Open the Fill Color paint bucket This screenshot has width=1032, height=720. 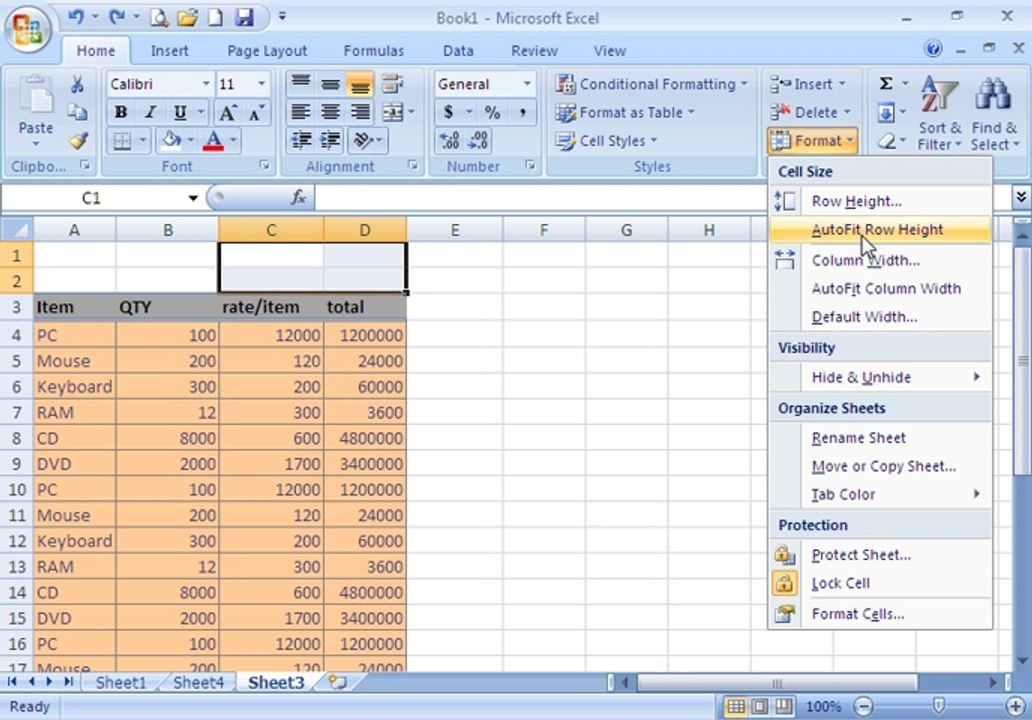click(171, 140)
